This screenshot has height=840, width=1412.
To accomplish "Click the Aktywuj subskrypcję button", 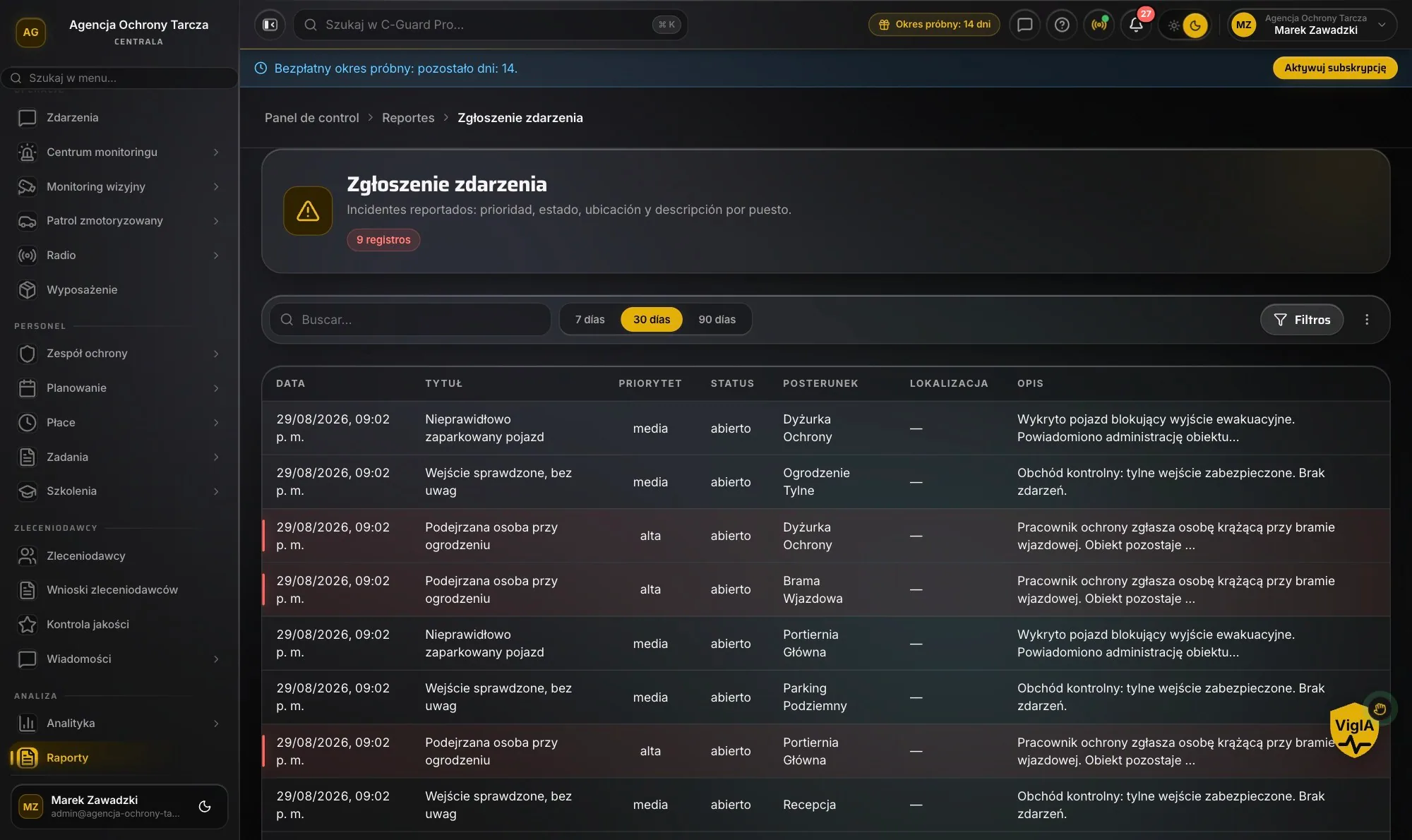I will (x=1335, y=68).
